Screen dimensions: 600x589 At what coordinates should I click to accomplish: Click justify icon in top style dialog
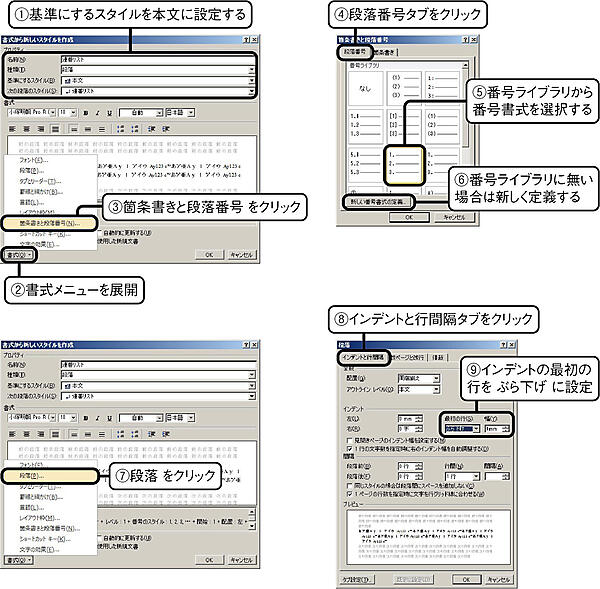pyautogui.click(x=55, y=129)
